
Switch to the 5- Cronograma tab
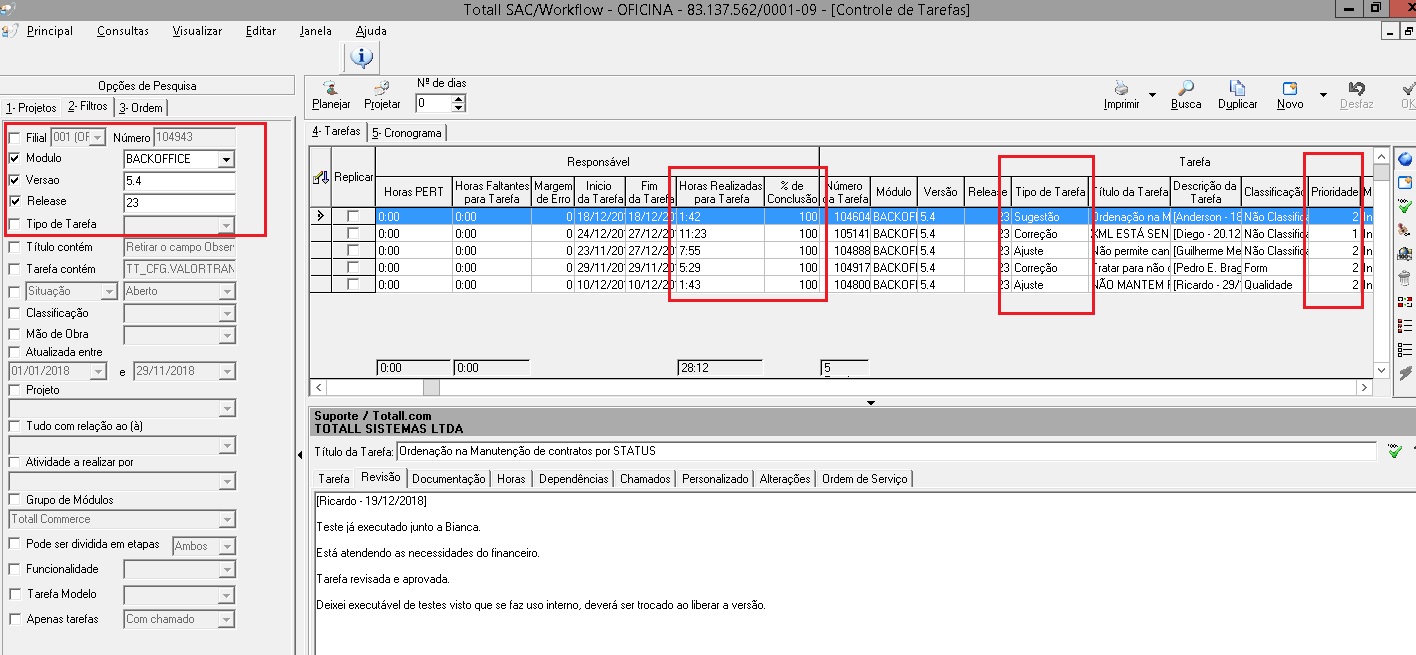[407, 132]
